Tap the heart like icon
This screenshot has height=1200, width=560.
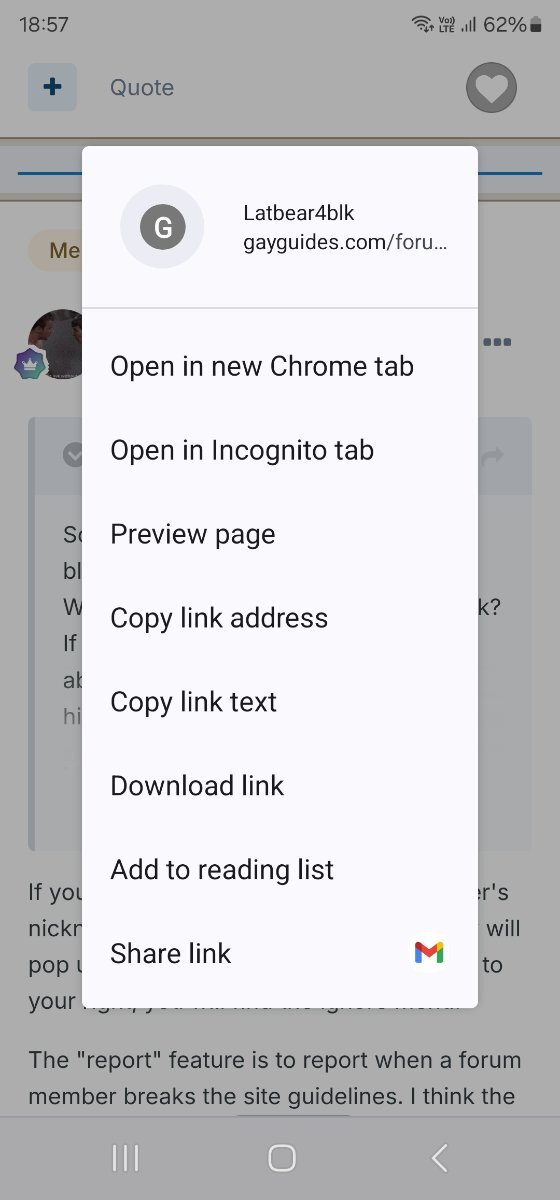point(491,88)
